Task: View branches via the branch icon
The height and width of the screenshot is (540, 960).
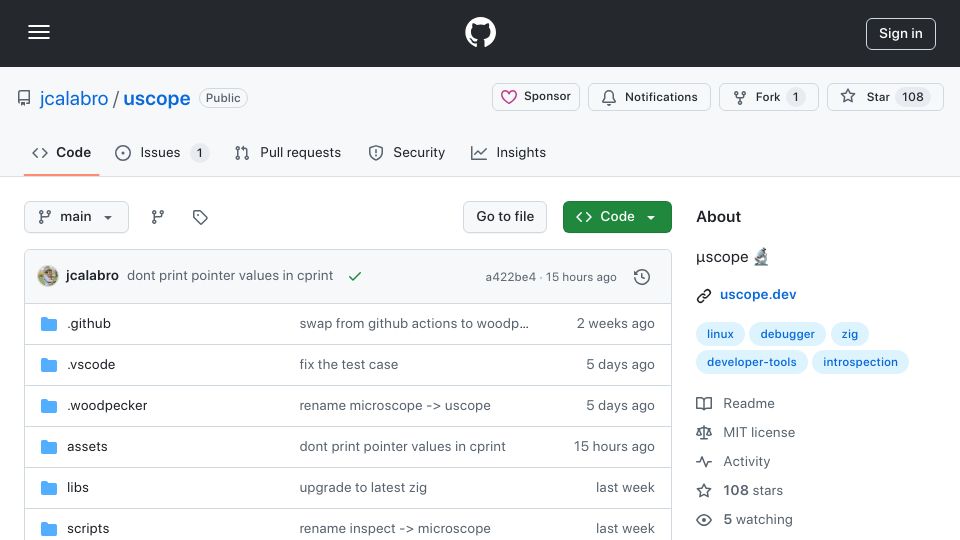Action: [158, 217]
